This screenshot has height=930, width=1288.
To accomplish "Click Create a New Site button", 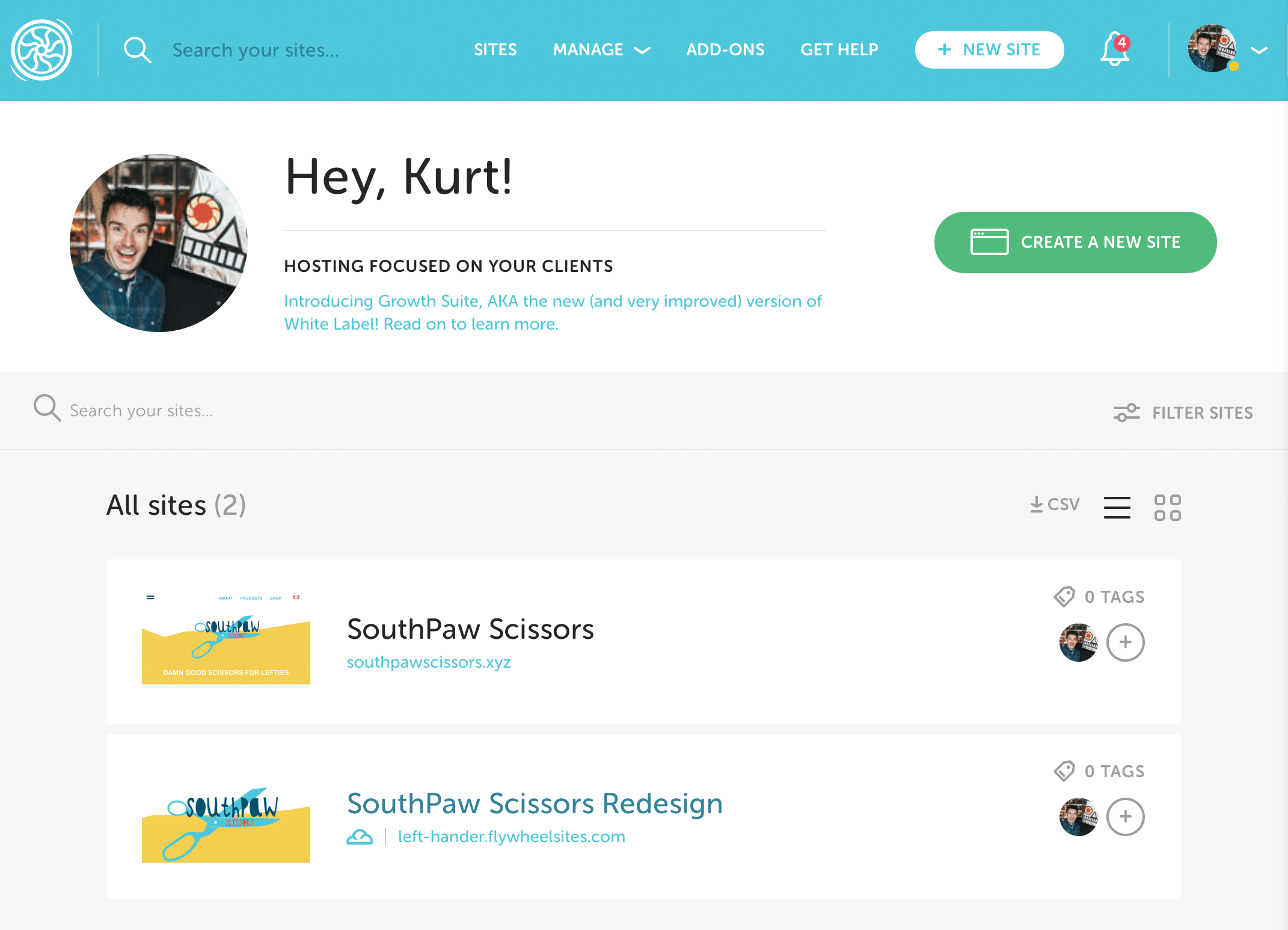I will [x=1075, y=242].
